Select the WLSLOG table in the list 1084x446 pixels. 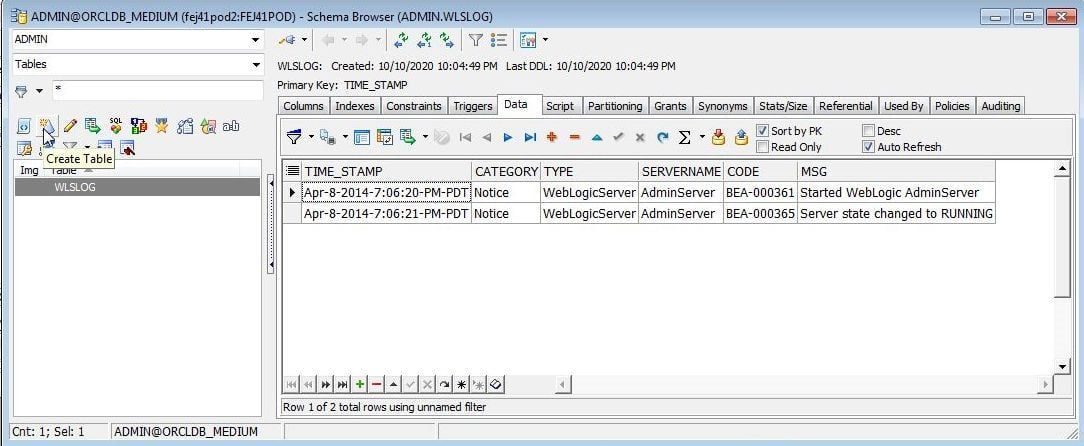75,187
